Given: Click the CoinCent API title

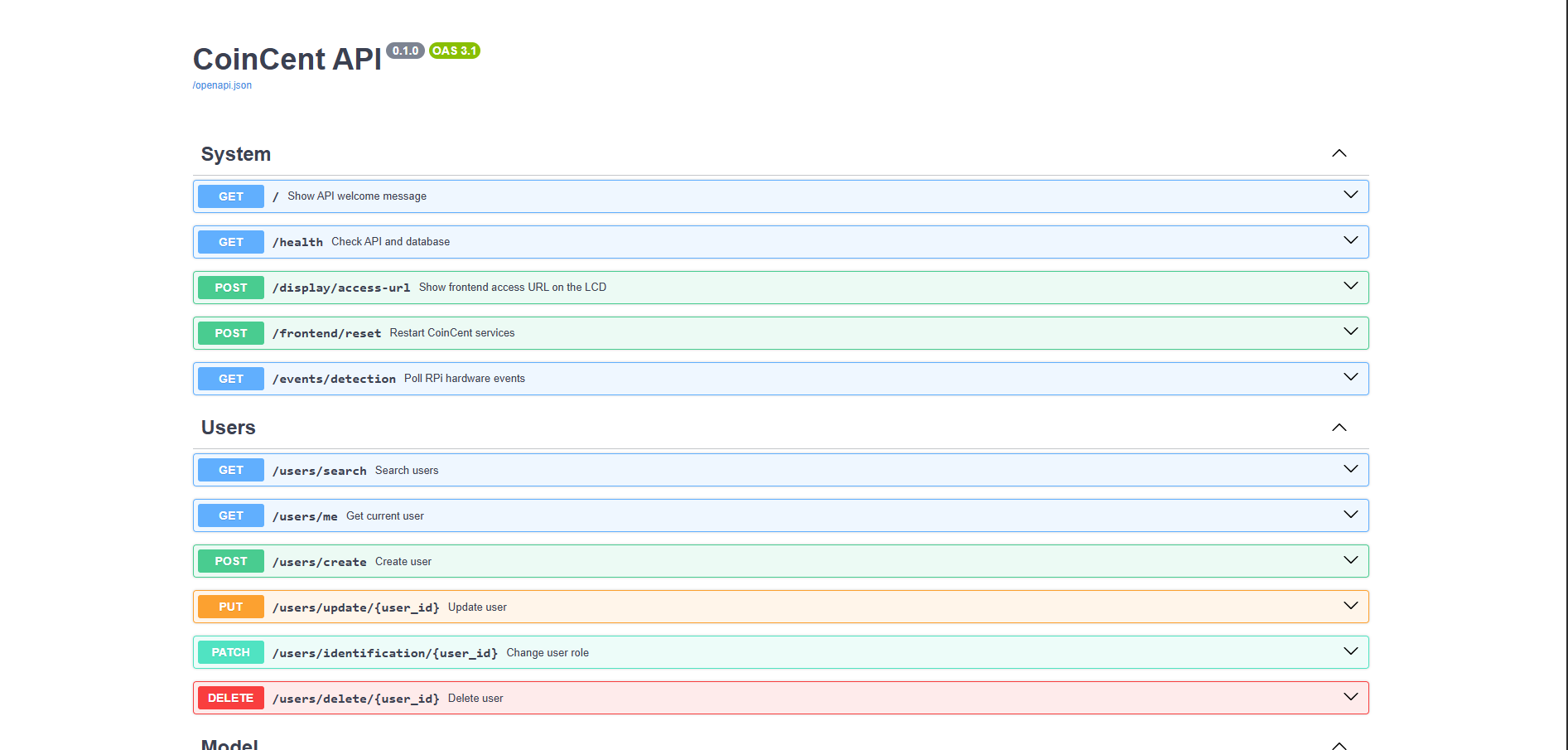Looking at the screenshot, I should 287,60.
